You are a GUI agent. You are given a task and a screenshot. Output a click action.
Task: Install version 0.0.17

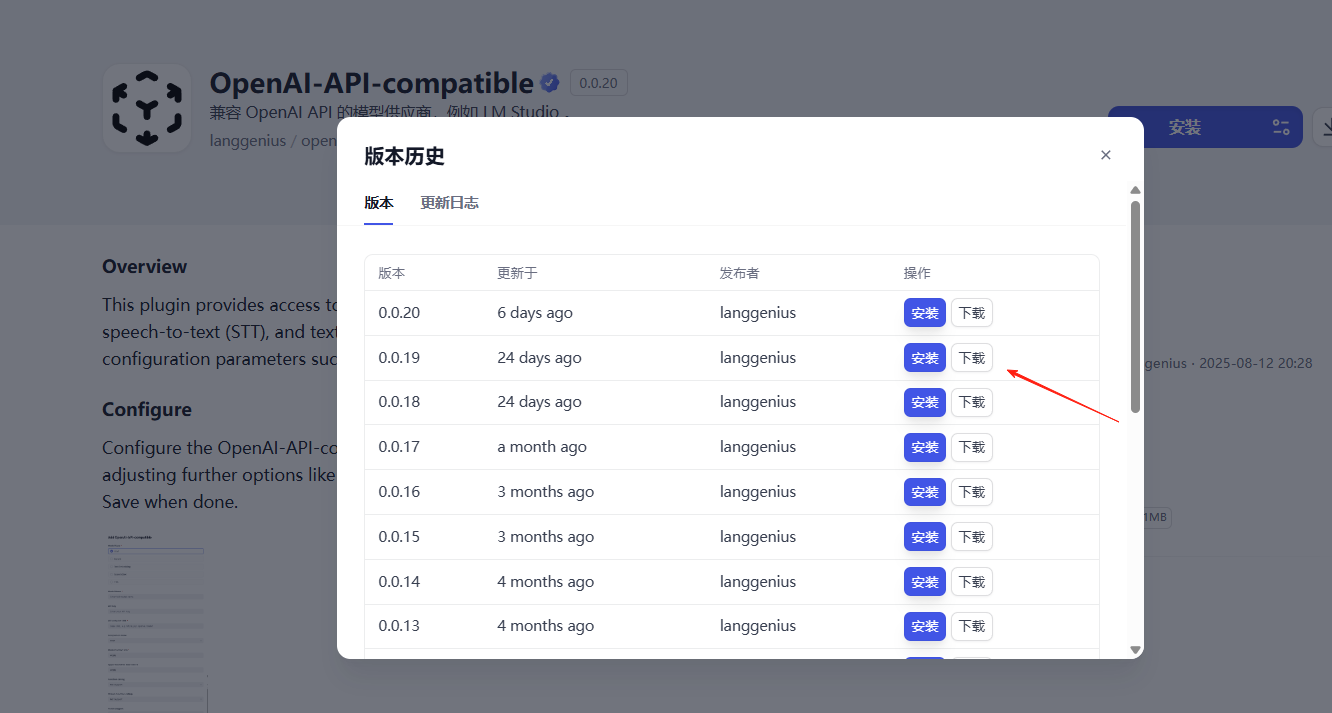(x=924, y=447)
